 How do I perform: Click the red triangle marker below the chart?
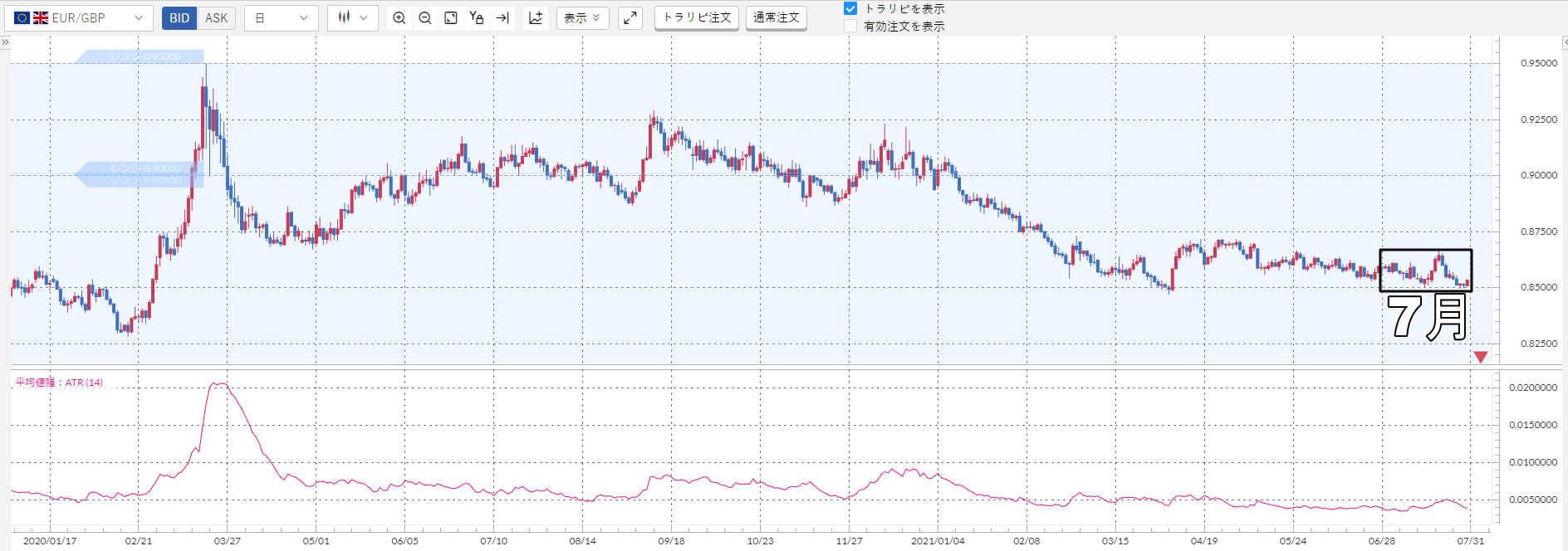click(1481, 357)
